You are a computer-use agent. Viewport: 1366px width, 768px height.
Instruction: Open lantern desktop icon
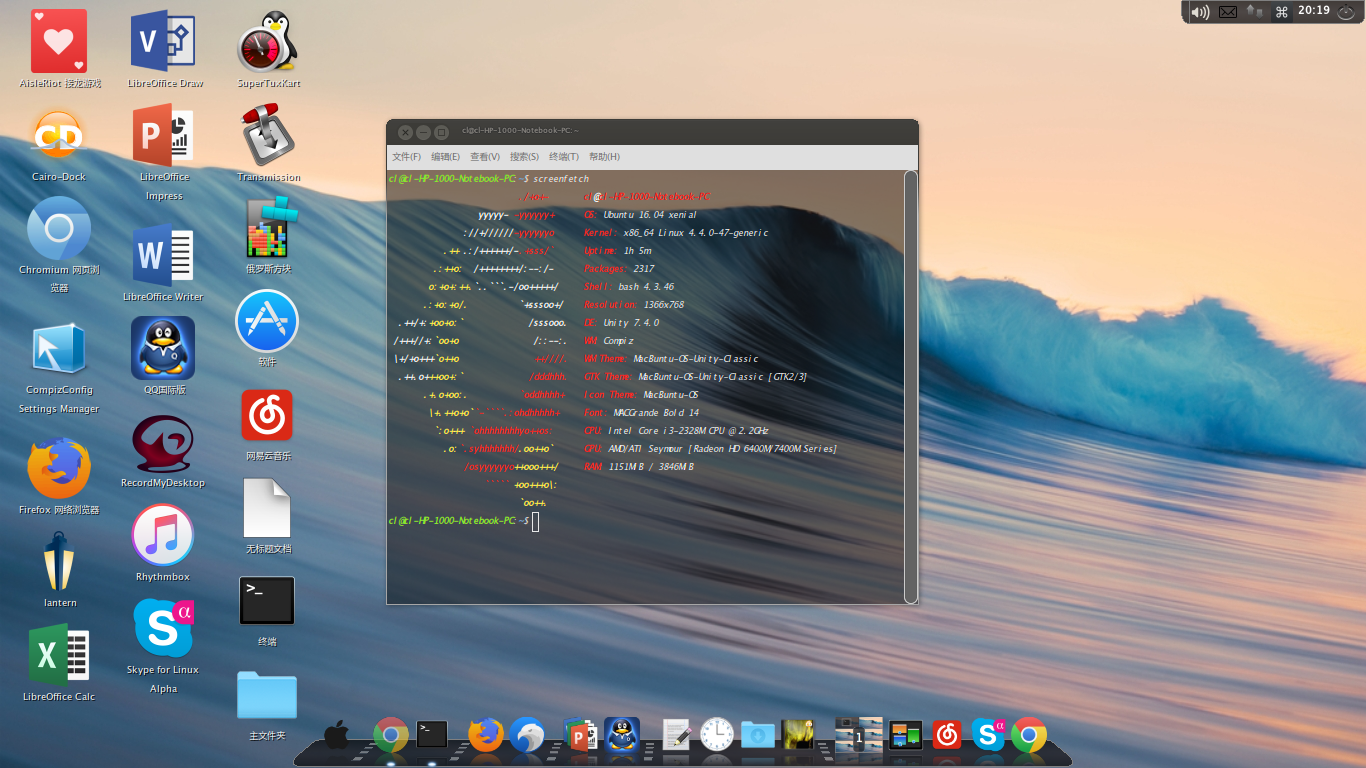point(59,562)
